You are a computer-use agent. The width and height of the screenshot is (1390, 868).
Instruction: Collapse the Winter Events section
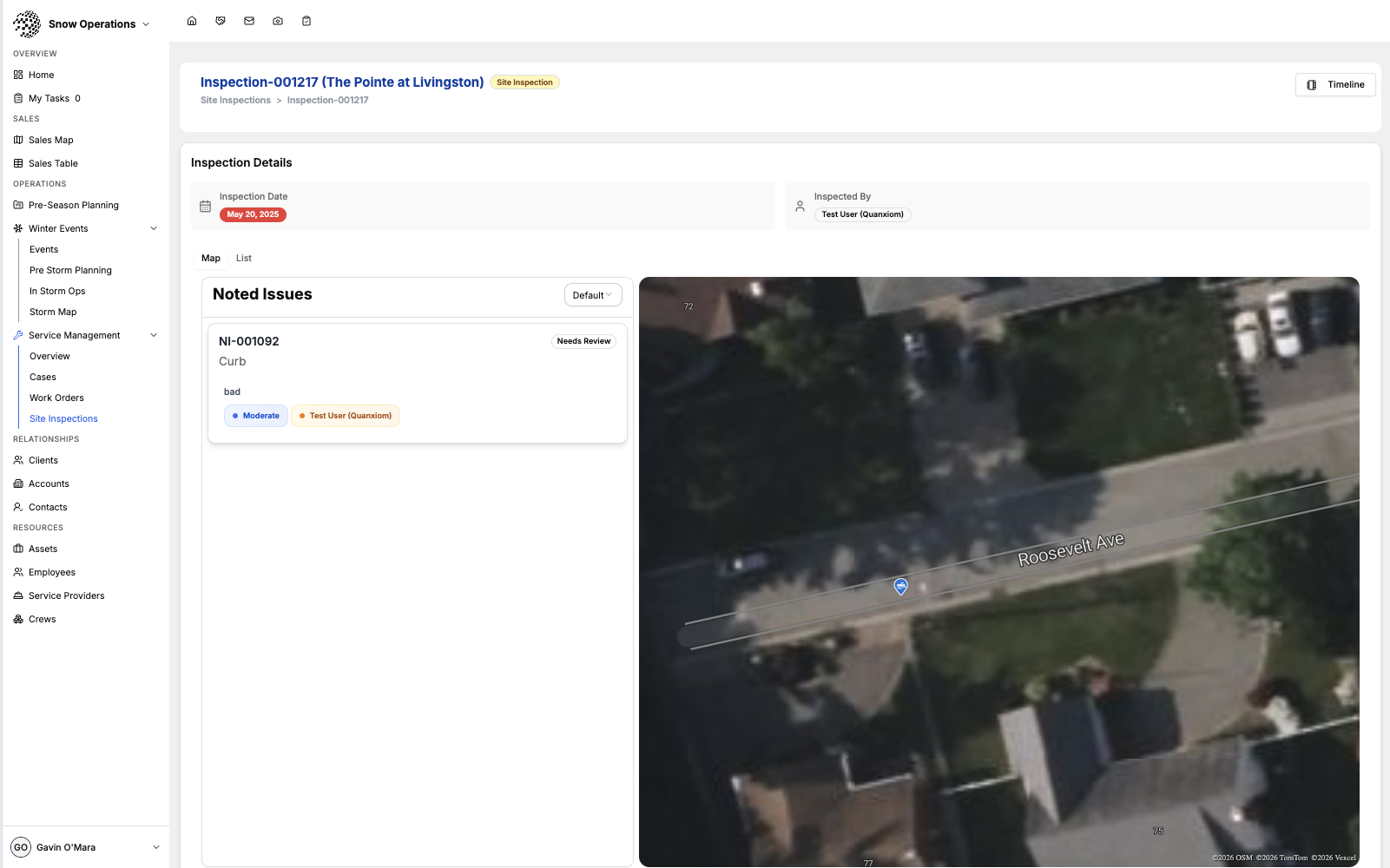(x=154, y=228)
